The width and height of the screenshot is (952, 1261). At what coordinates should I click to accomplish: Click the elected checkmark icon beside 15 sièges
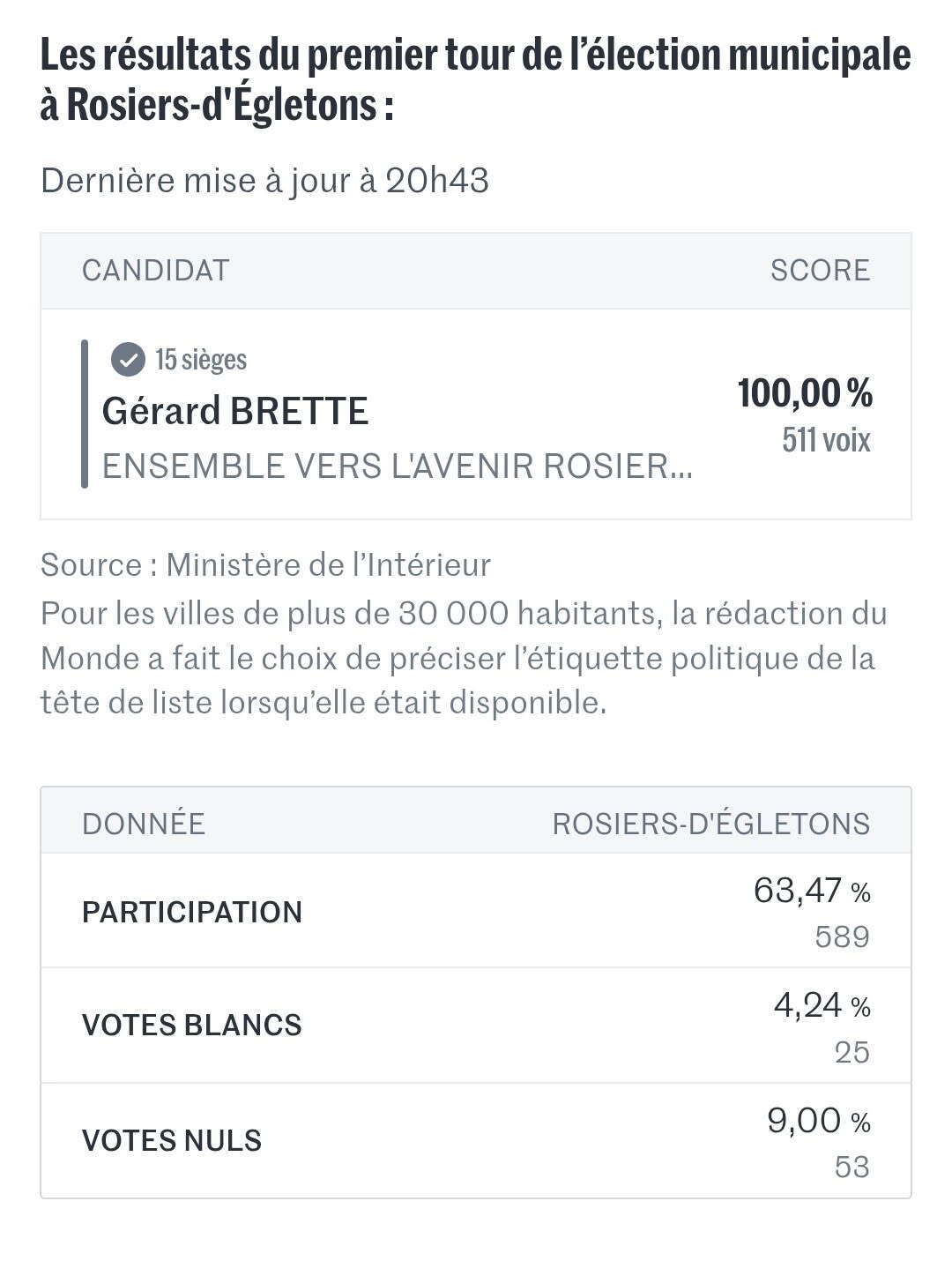(x=128, y=360)
